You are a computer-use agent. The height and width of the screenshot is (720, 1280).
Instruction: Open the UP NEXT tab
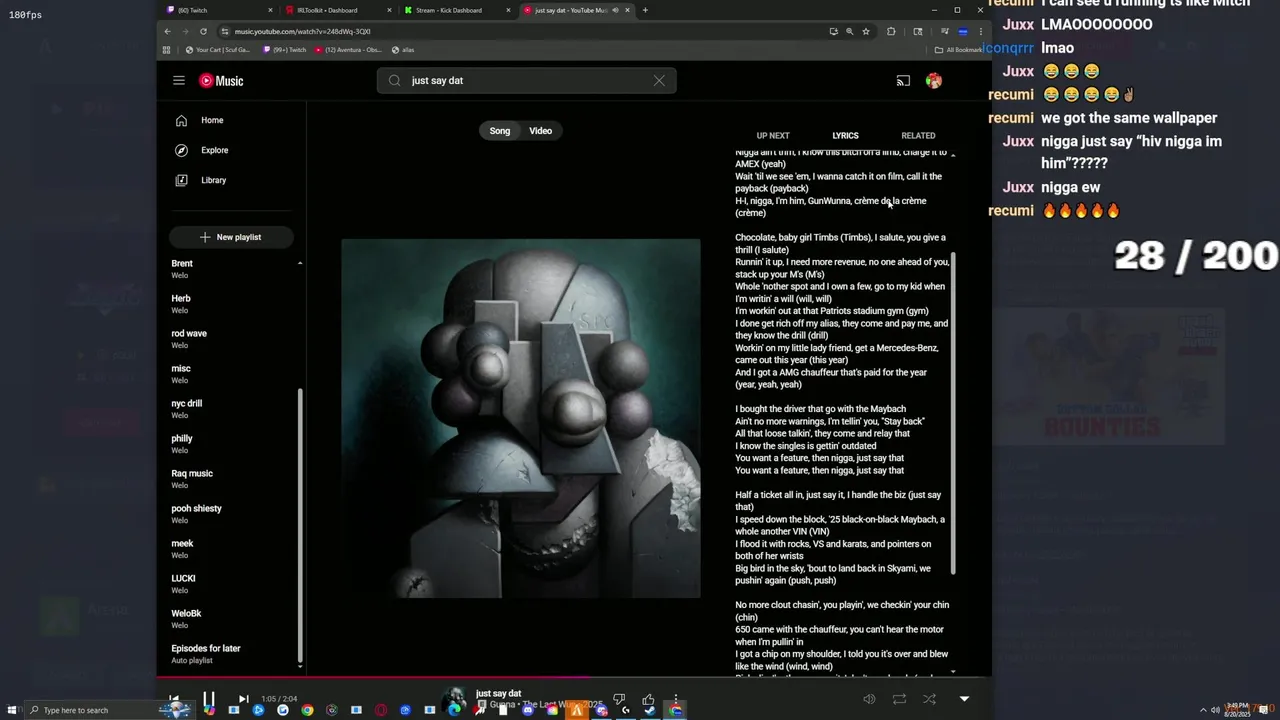(x=773, y=135)
